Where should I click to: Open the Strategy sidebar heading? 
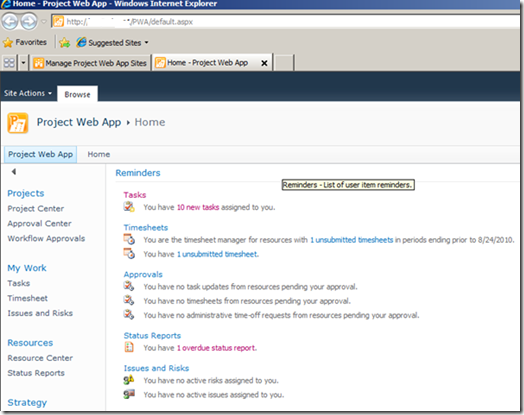pyautogui.click(x=27, y=403)
